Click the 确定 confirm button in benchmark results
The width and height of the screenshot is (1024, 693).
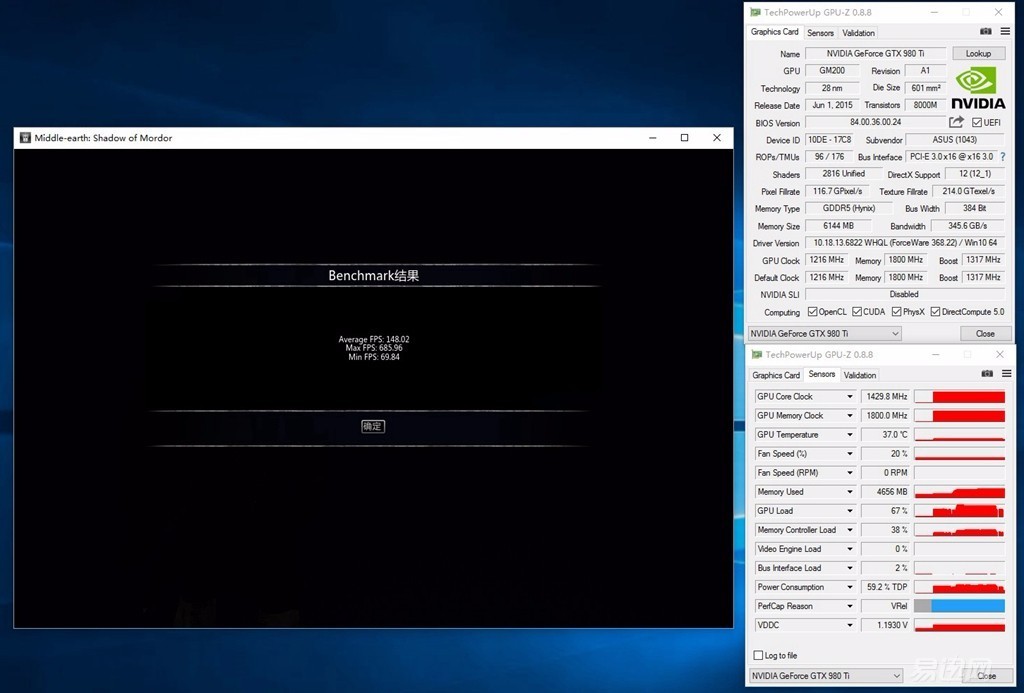[373, 426]
